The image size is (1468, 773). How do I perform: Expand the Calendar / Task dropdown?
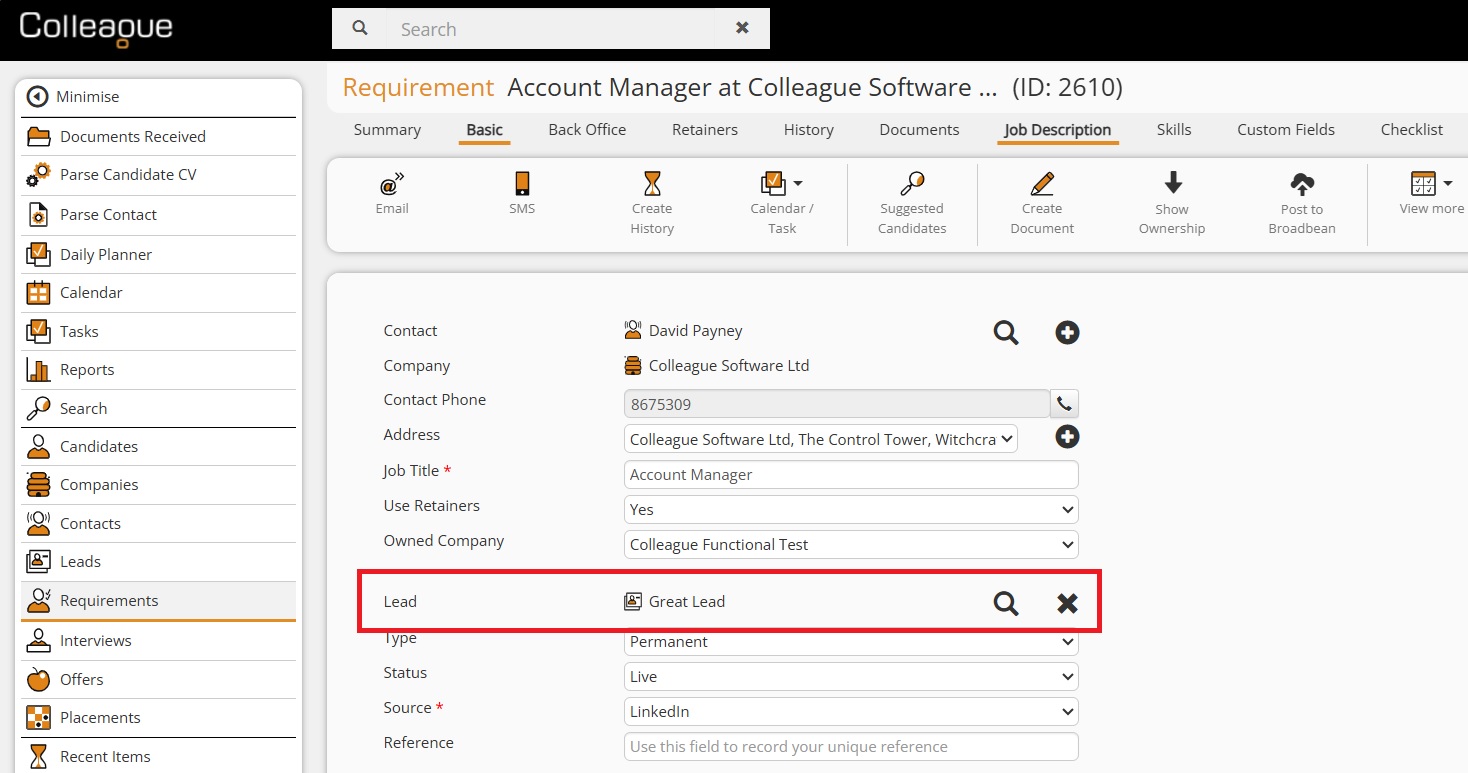click(797, 184)
